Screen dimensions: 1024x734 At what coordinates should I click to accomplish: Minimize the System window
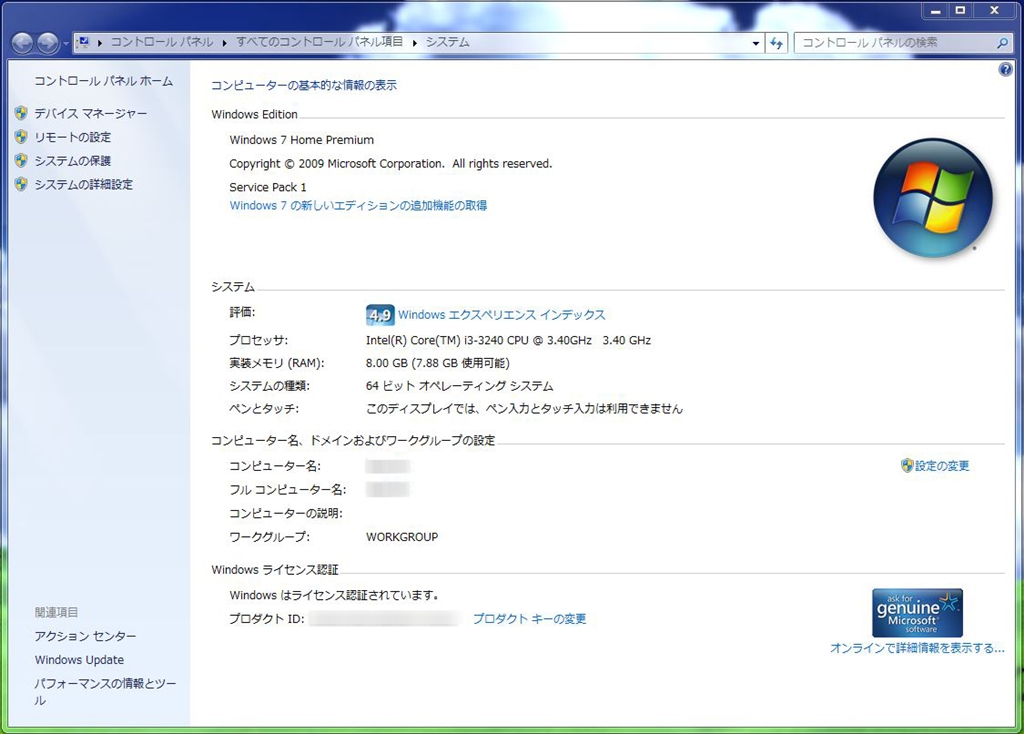pyautogui.click(x=936, y=10)
